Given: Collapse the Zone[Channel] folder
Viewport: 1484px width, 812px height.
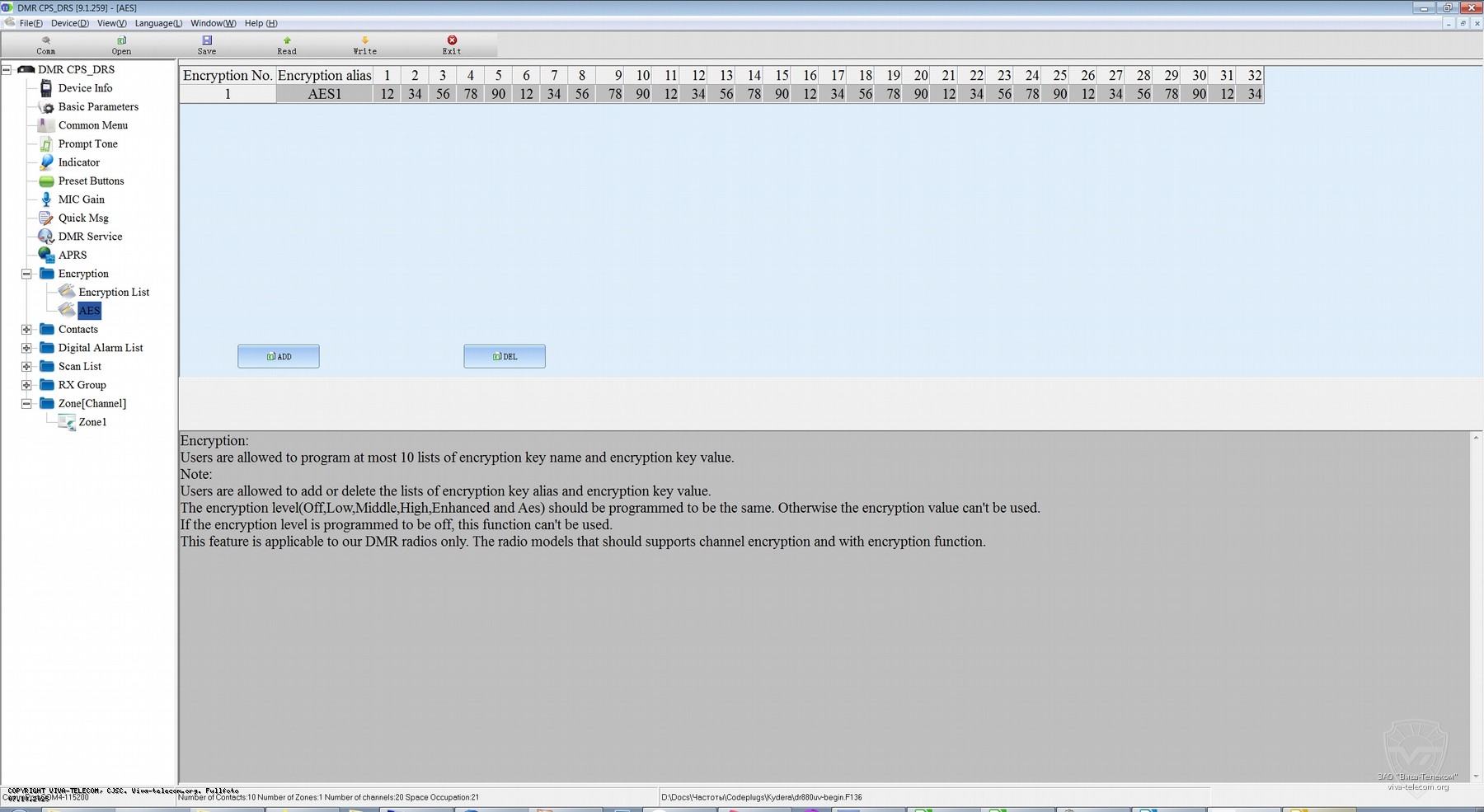Looking at the screenshot, I should coord(26,403).
